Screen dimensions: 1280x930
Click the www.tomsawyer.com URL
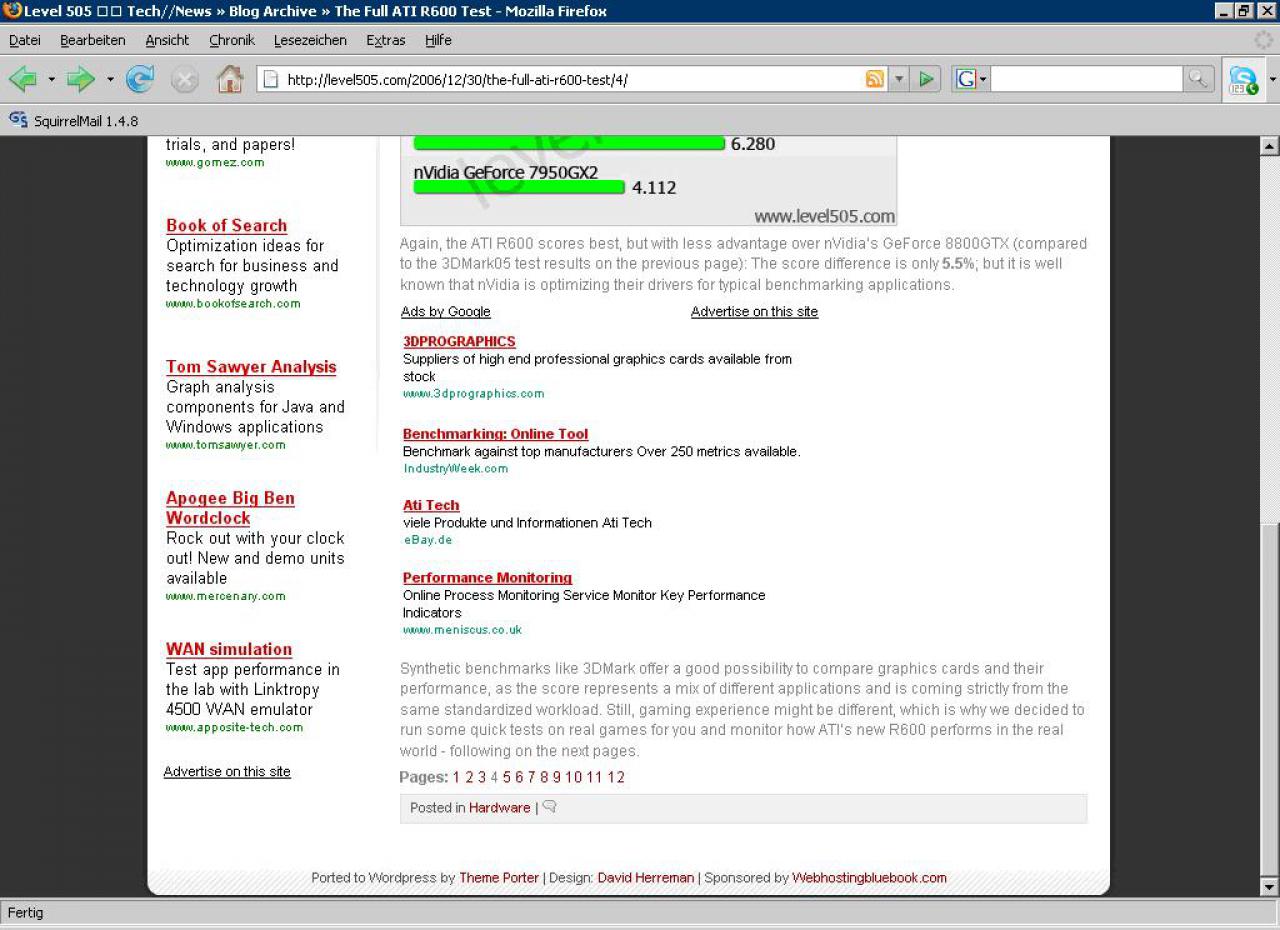[x=226, y=445]
